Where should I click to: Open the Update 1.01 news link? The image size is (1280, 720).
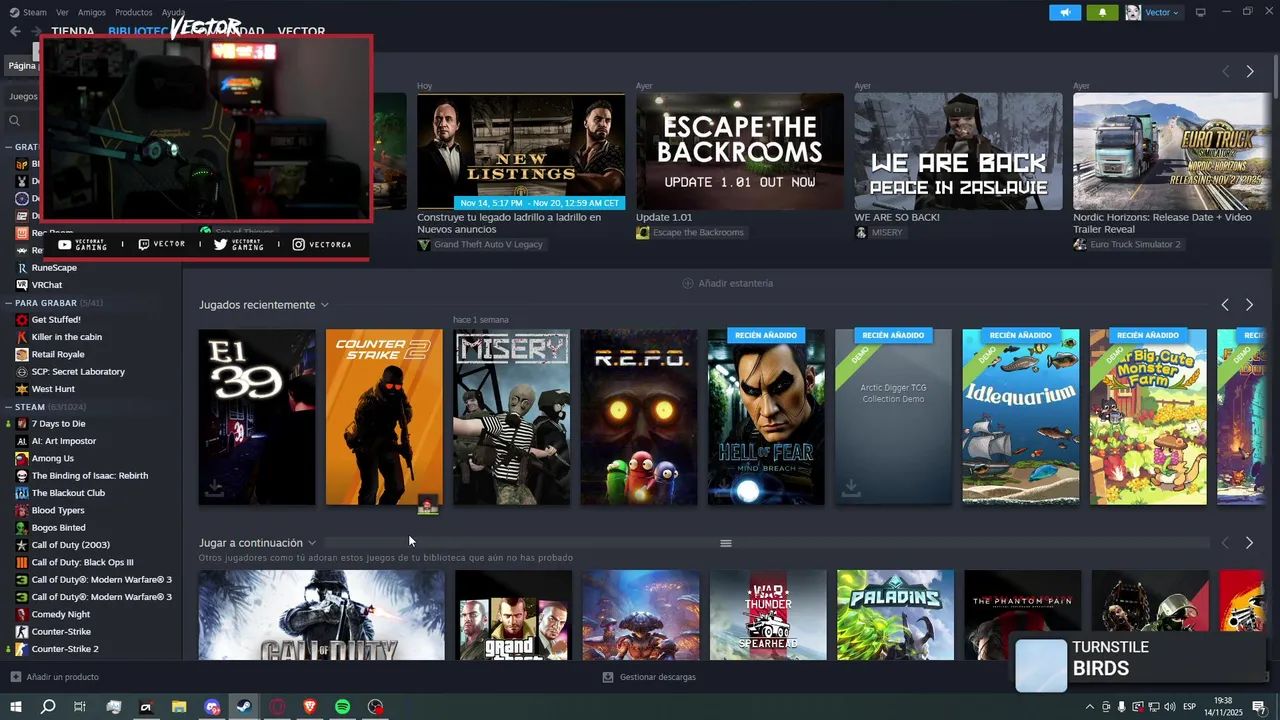click(664, 217)
